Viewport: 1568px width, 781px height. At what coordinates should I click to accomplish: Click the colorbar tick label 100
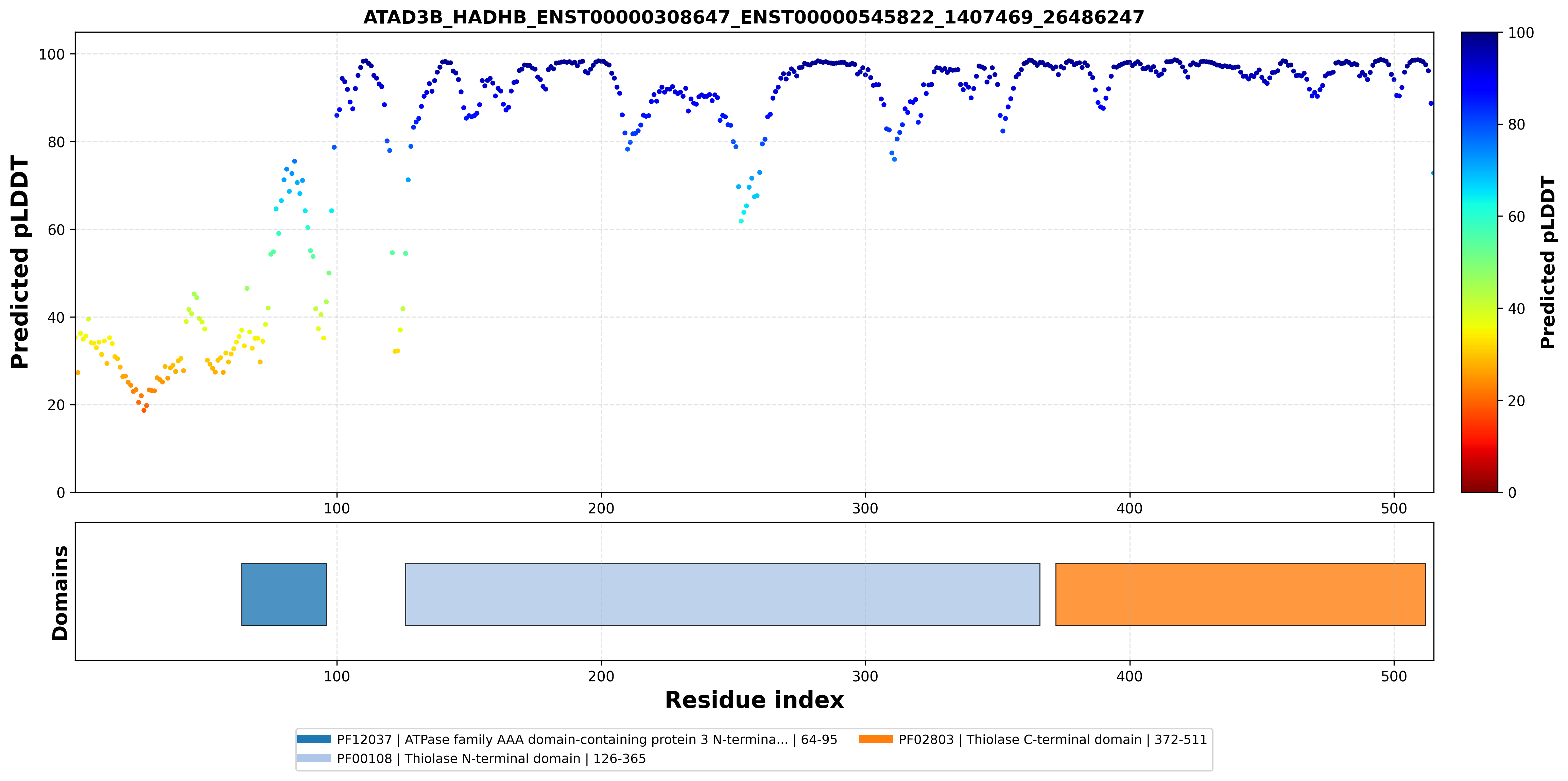(1520, 33)
